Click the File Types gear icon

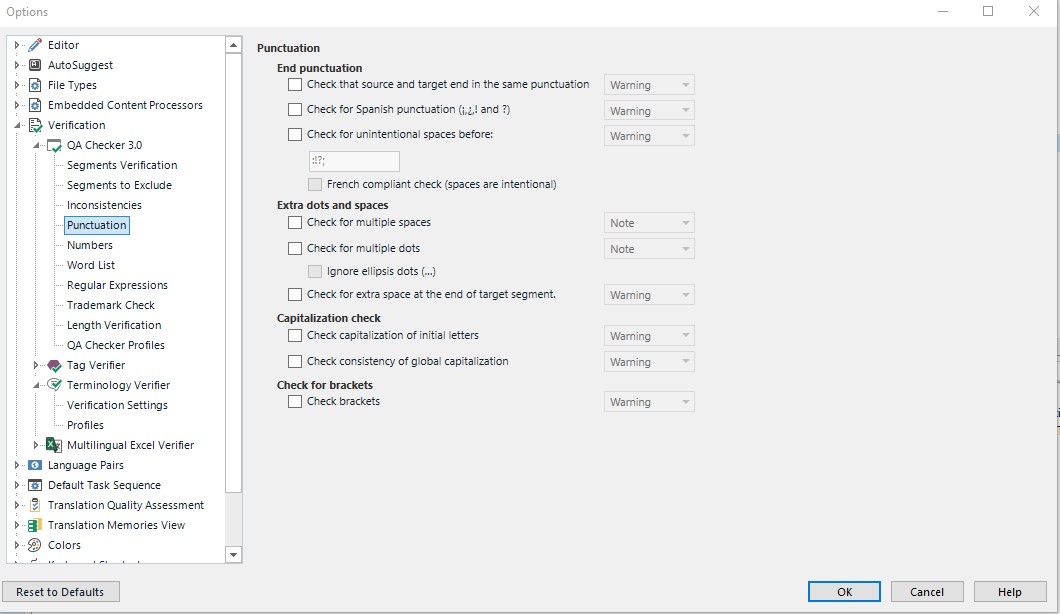point(36,85)
